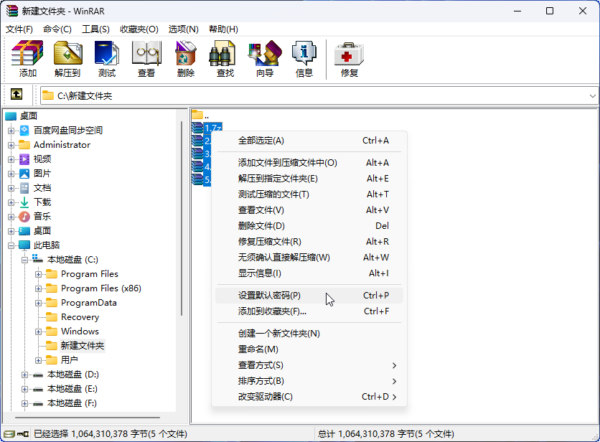Screen dimensions: 600x442
Task: Click the 解压到 (Extract To) toolbar icon
Action: coord(67,60)
